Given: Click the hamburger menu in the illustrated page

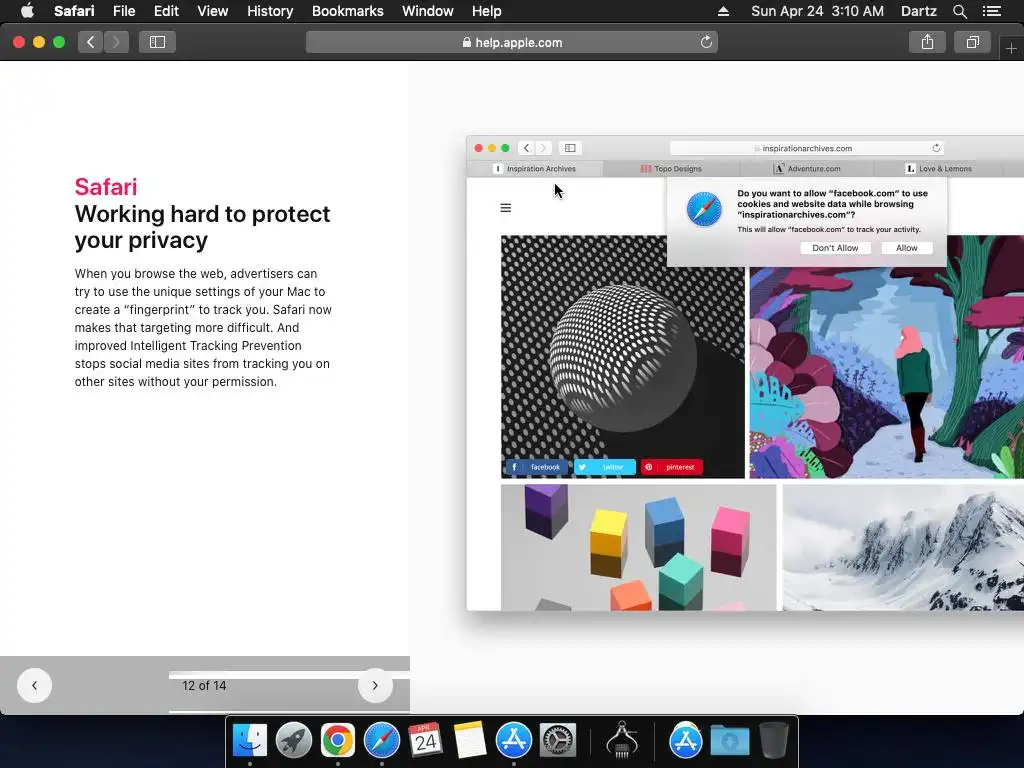Looking at the screenshot, I should [505, 208].
